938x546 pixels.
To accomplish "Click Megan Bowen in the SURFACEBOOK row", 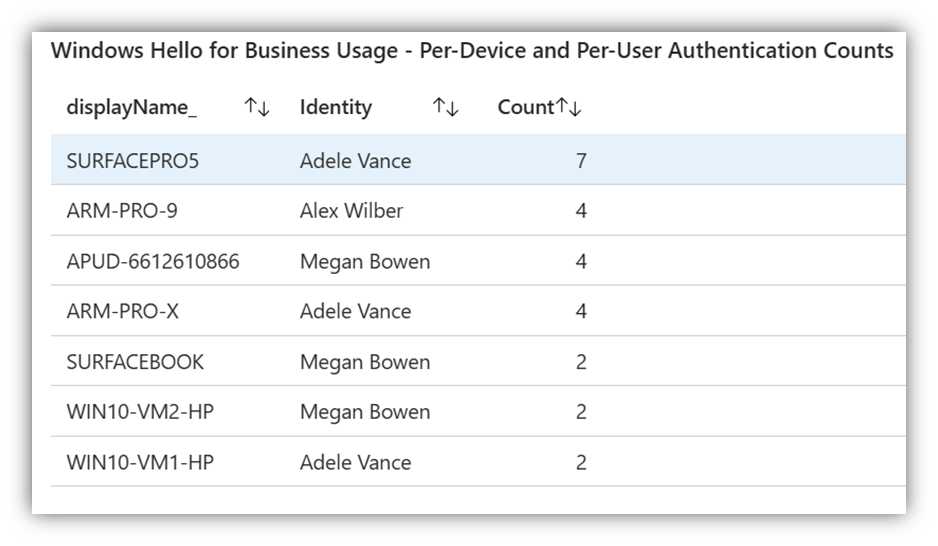I will (365, 362).
